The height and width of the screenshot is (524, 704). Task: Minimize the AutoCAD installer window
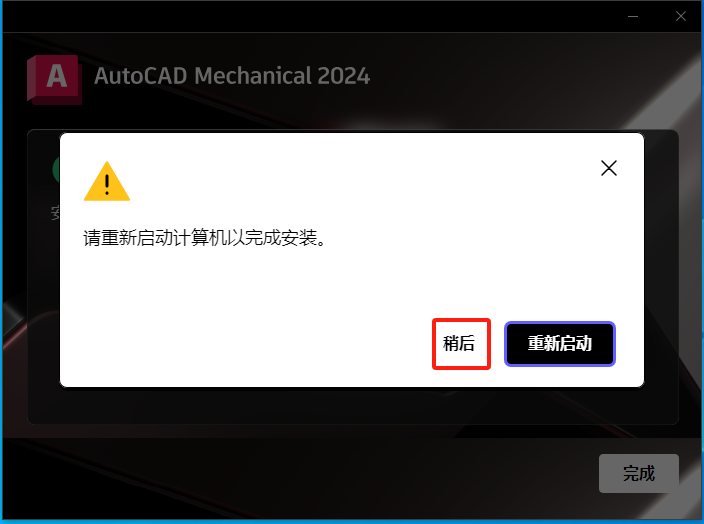[x=633, y=16]
